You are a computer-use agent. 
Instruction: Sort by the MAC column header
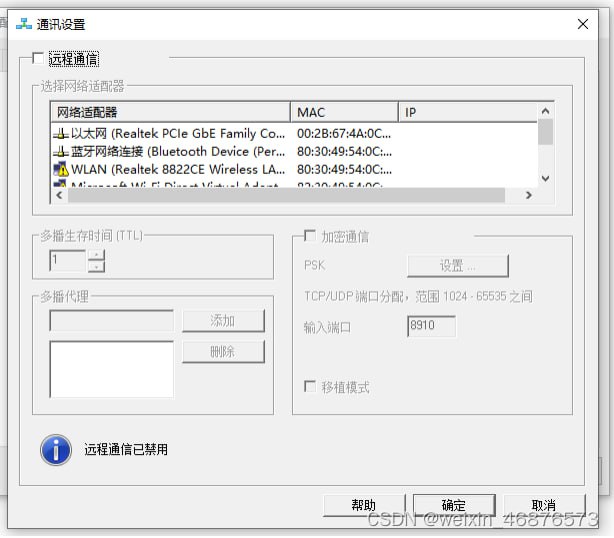point(344,112)
